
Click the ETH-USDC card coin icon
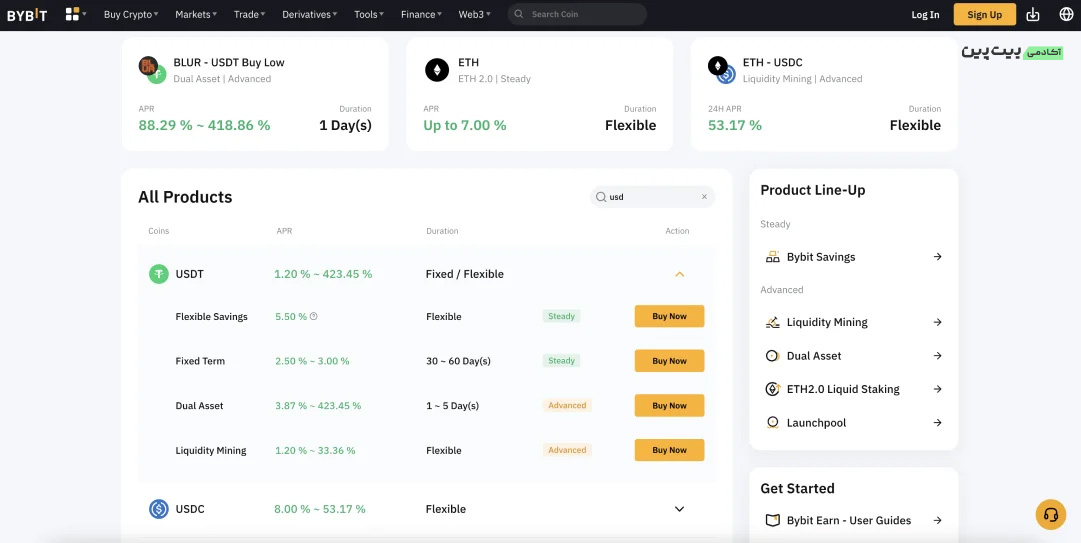[x=722, y=70]
